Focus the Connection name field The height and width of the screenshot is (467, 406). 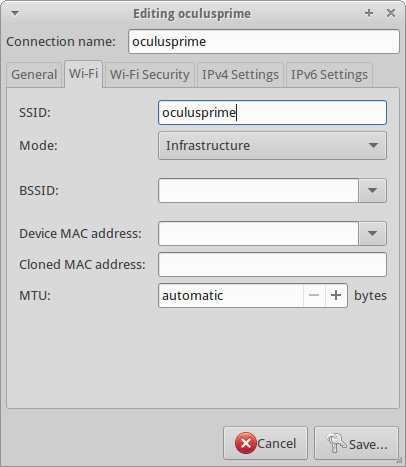[x=264, y=42]
